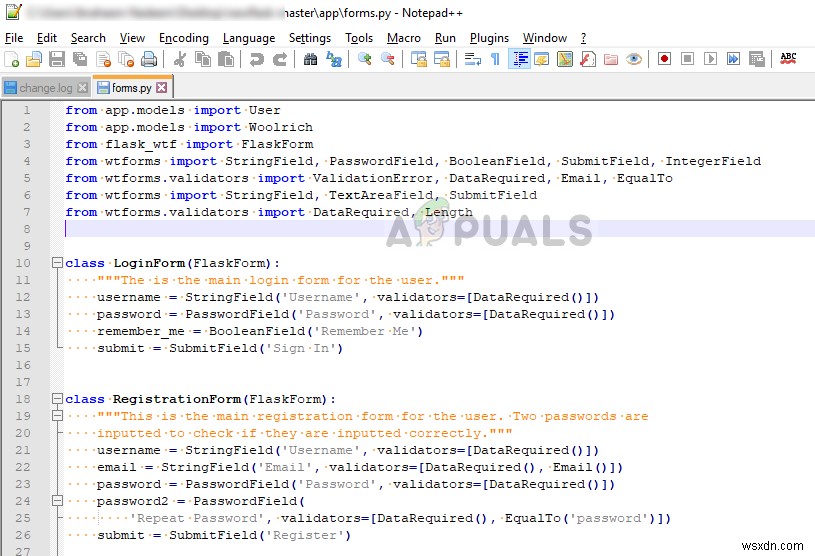This screenshot has width=815, height=556.
Task: Open the Replace dialog icon
Action: click(333, 59)
